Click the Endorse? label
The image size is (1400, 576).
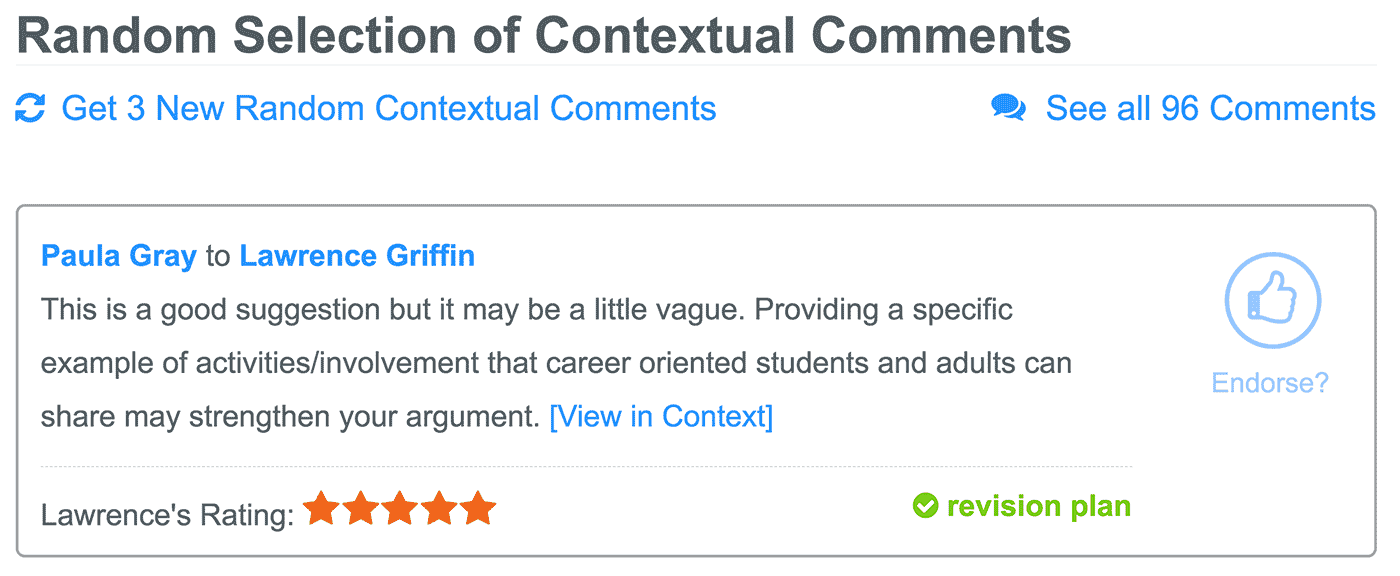1270,383
